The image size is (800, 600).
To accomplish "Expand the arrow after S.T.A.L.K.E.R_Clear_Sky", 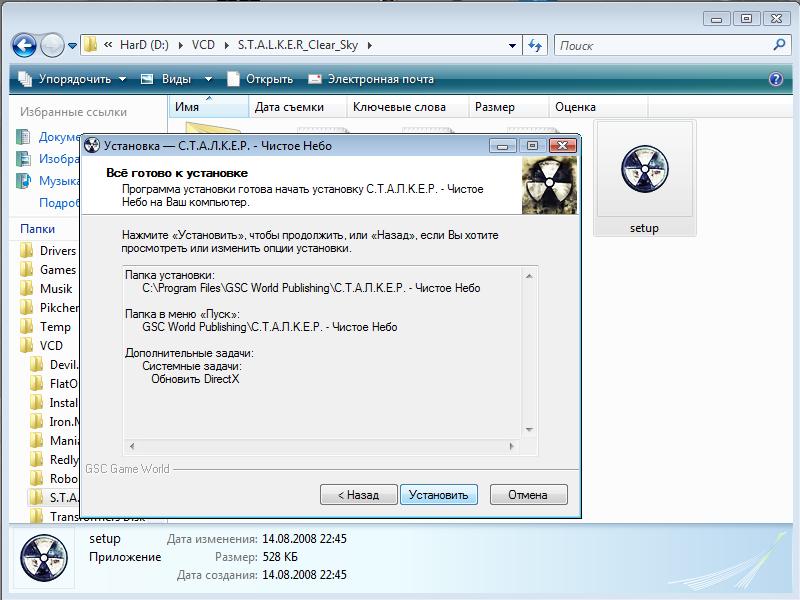I will pos(369,45).
